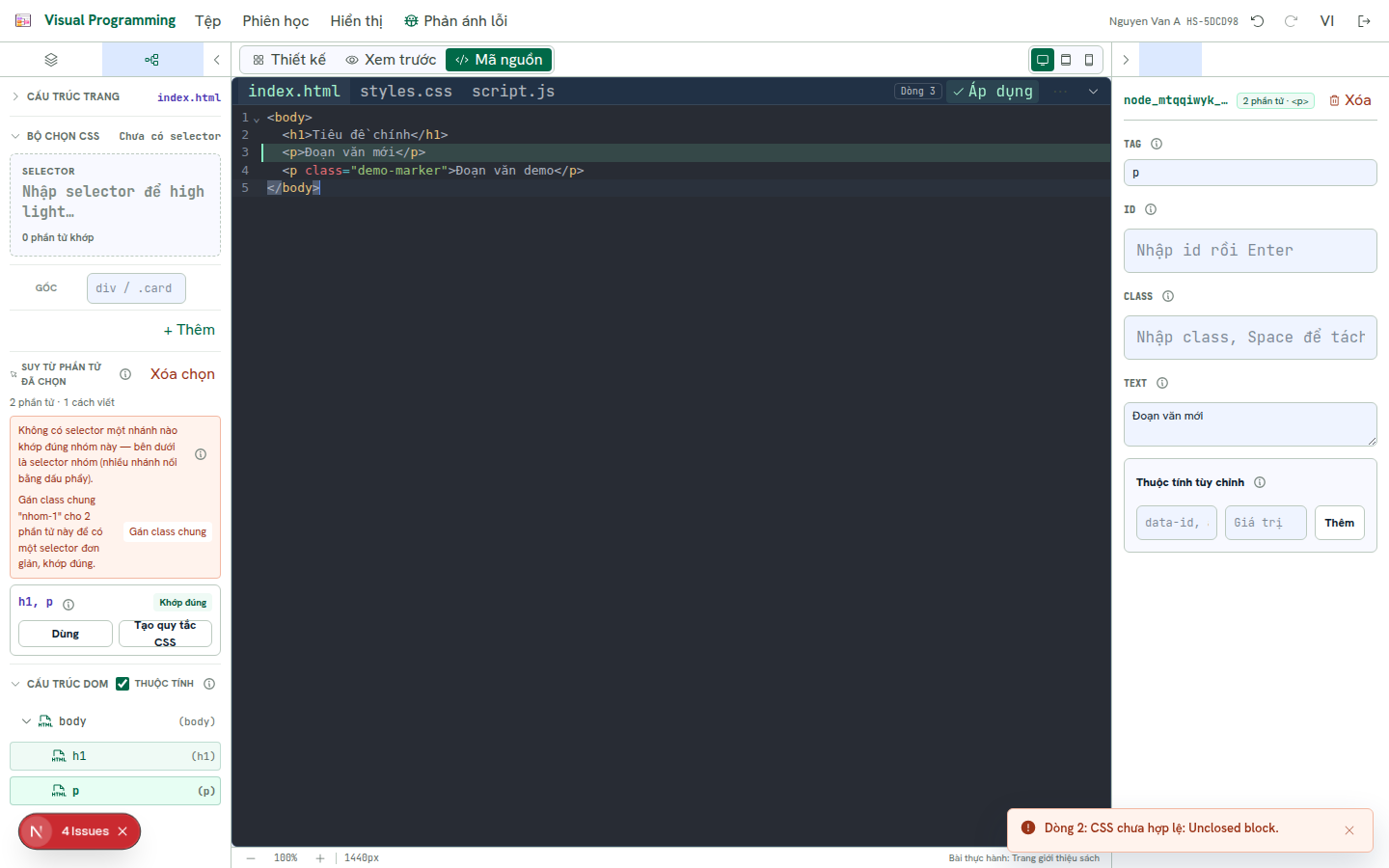The width and height of the screenshot is (1389, 868).
Task: Click the undo arrow icon
Action: tap(1258, 21)
